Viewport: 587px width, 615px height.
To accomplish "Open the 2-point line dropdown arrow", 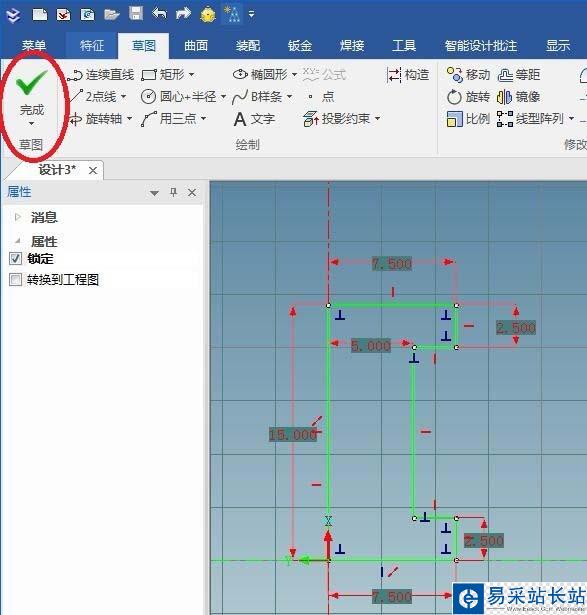I will tap(123, 96).
